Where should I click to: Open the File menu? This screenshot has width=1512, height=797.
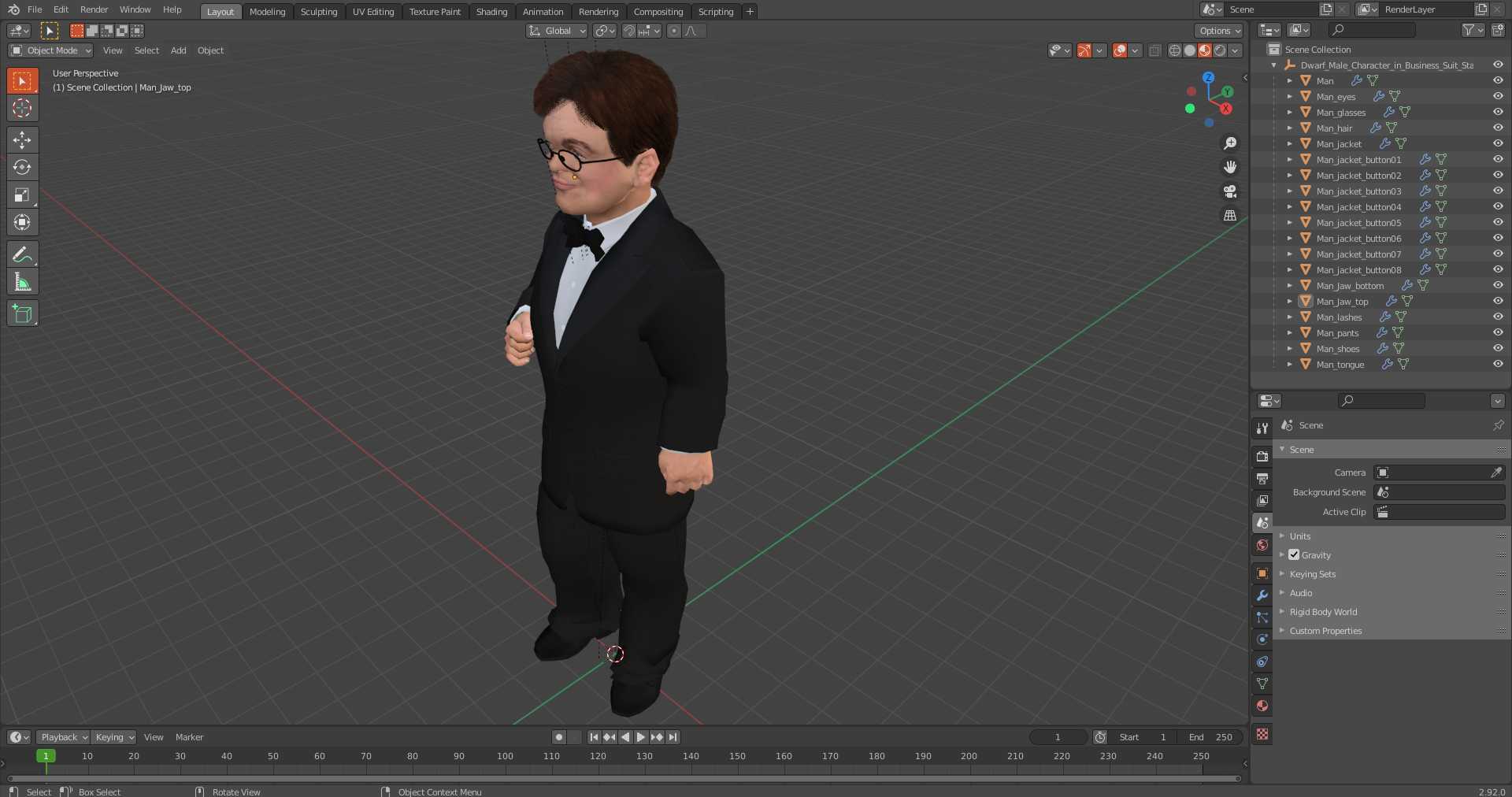[35, 9]
